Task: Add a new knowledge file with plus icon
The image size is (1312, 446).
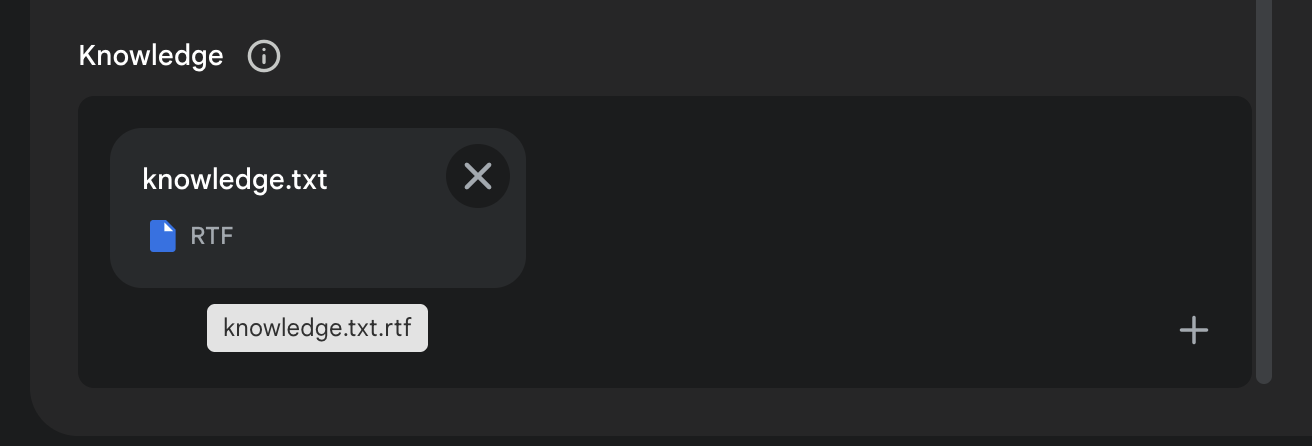Action: (1194, 330)
